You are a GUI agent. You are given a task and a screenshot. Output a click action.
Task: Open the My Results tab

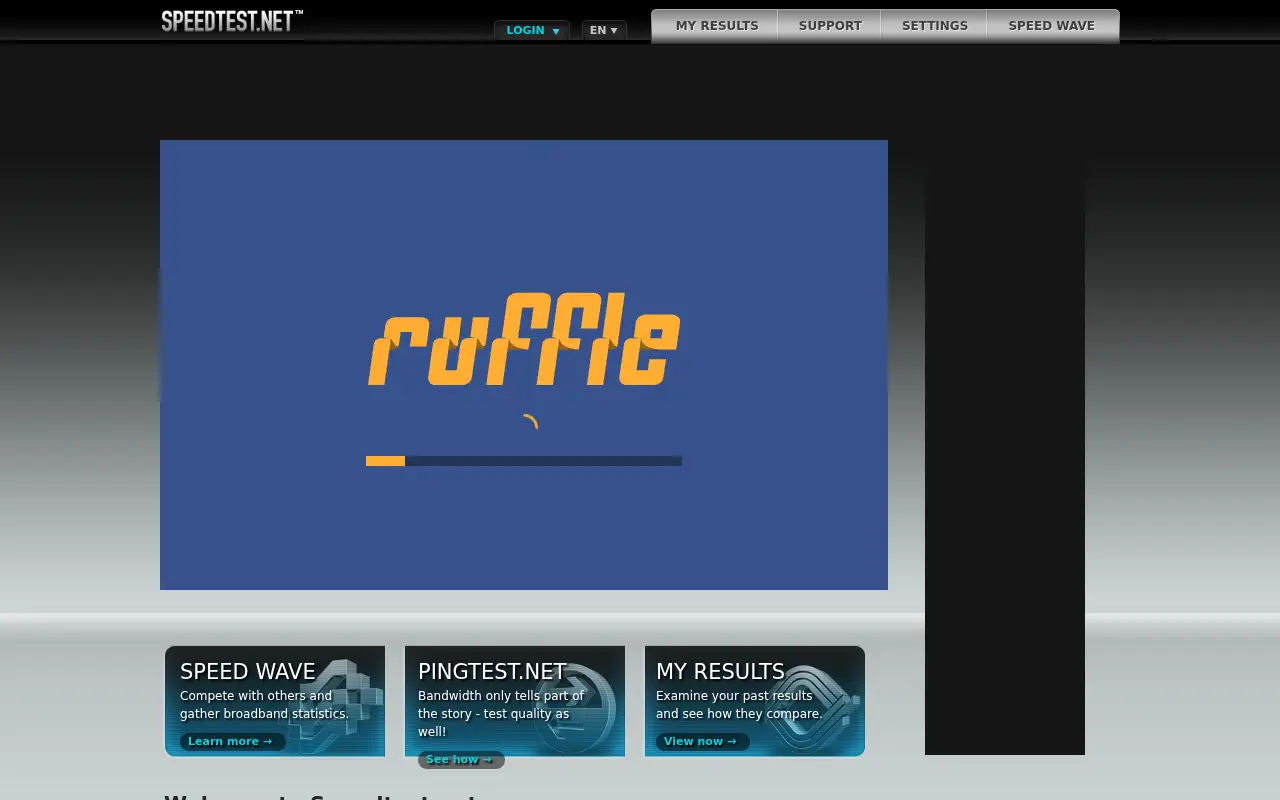(716, 26)
